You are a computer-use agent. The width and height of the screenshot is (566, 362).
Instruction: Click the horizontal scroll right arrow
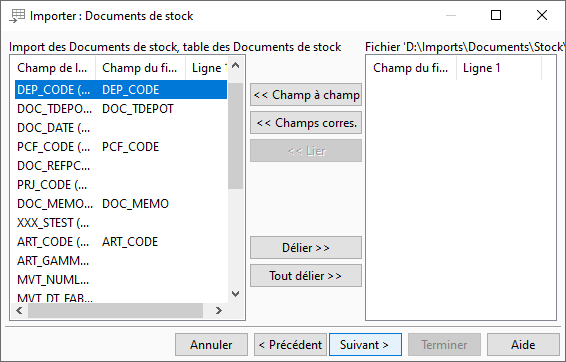point(218,310)
